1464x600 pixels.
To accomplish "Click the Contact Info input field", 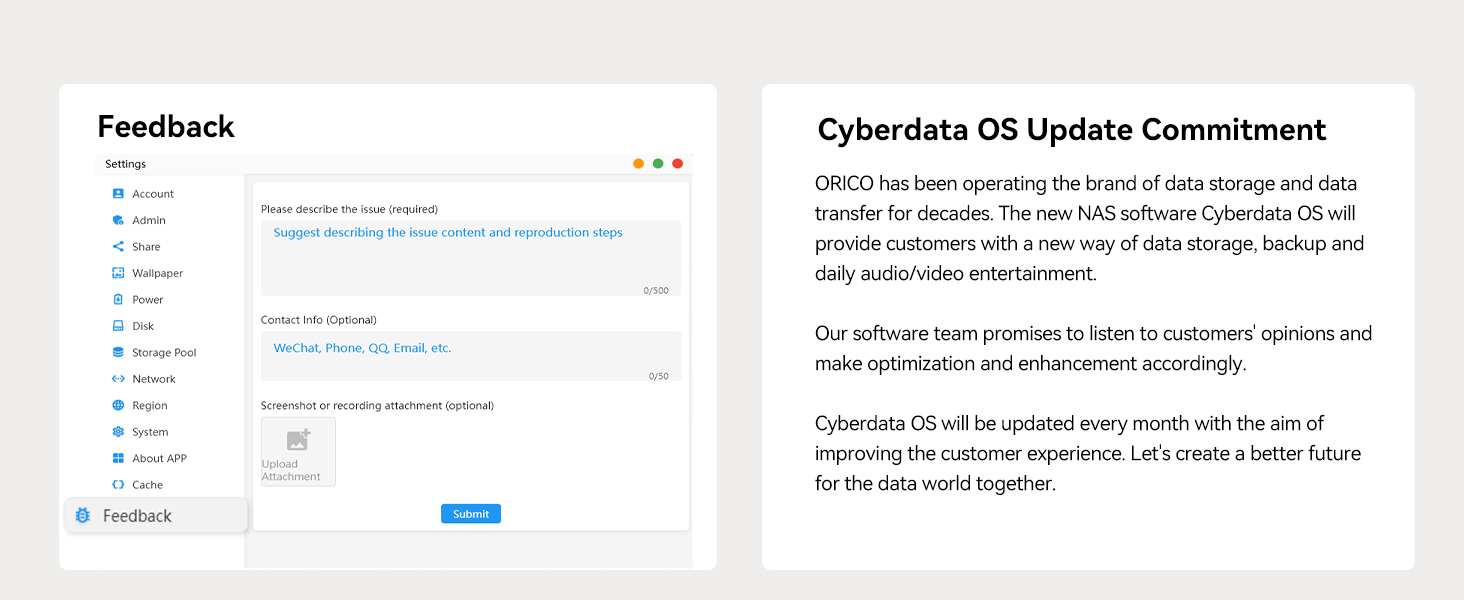I will [x=470, y=355].
